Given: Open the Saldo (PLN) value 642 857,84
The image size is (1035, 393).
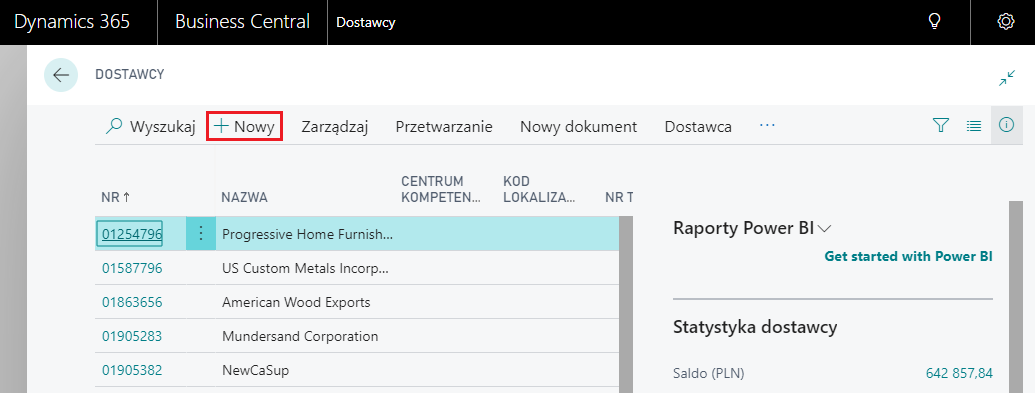Looking at the screenshot, I should pyautogui.click(x=959, y=373).
